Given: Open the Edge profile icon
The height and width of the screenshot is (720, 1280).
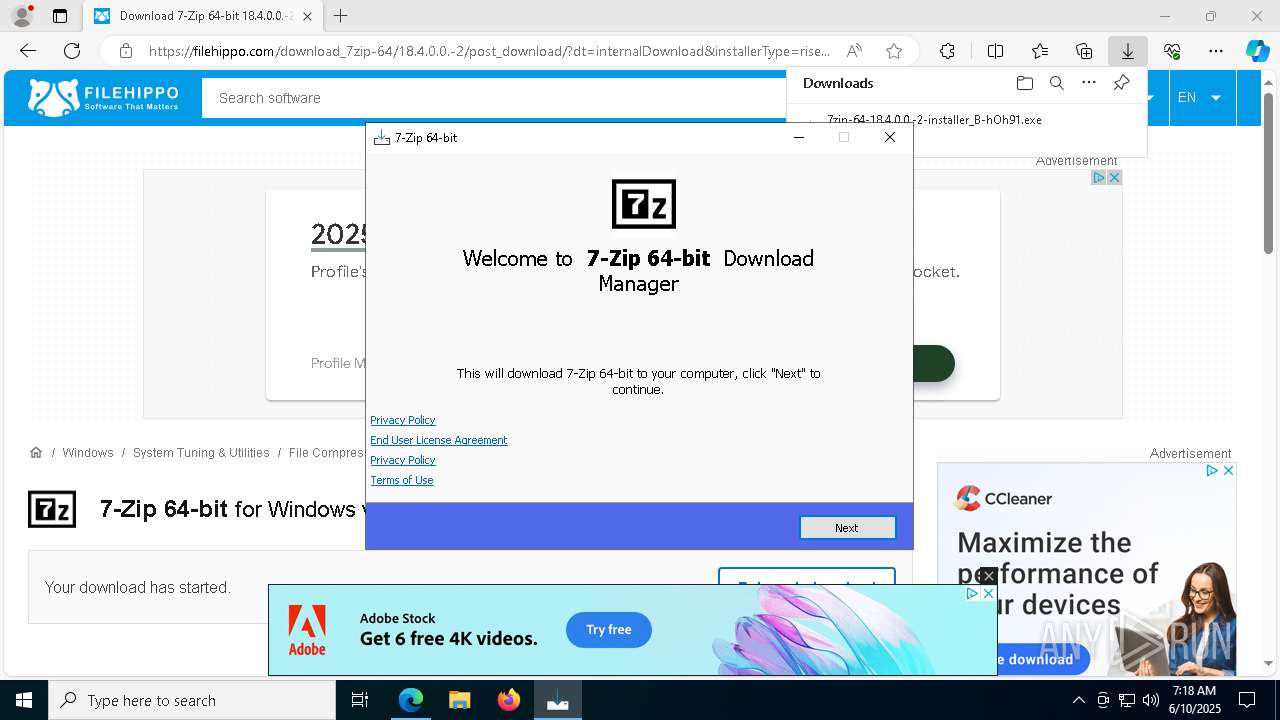Looking at the screenshot, I should click(22, 16).
